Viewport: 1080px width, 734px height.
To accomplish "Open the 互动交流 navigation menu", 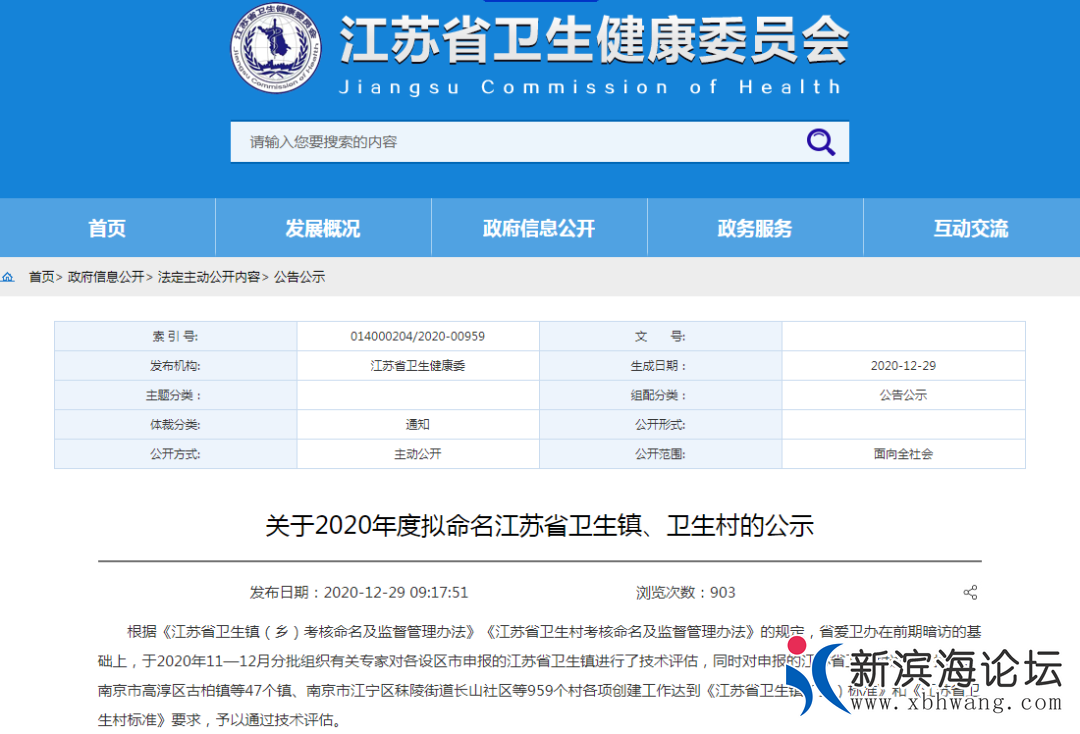I will [970, 228].
